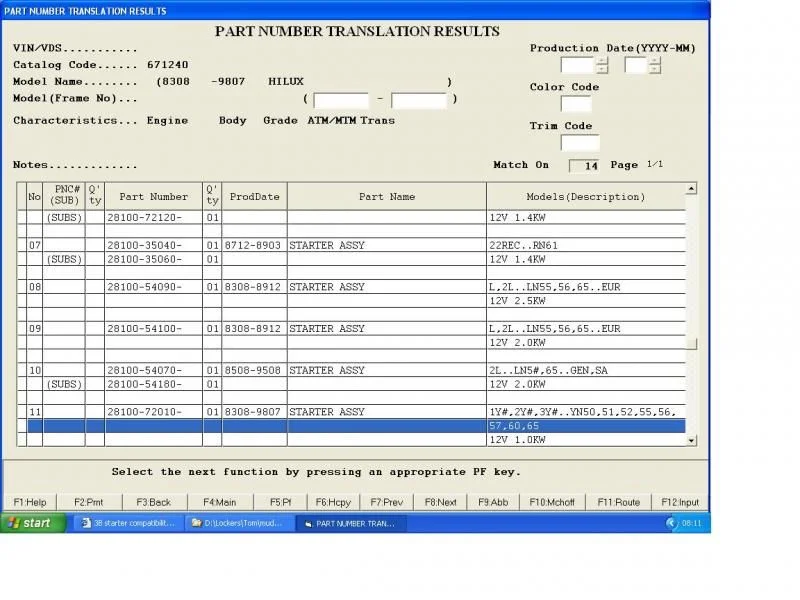
Task: Click the ProdDate cell 8712-8903
Action: tap(253, 245)
